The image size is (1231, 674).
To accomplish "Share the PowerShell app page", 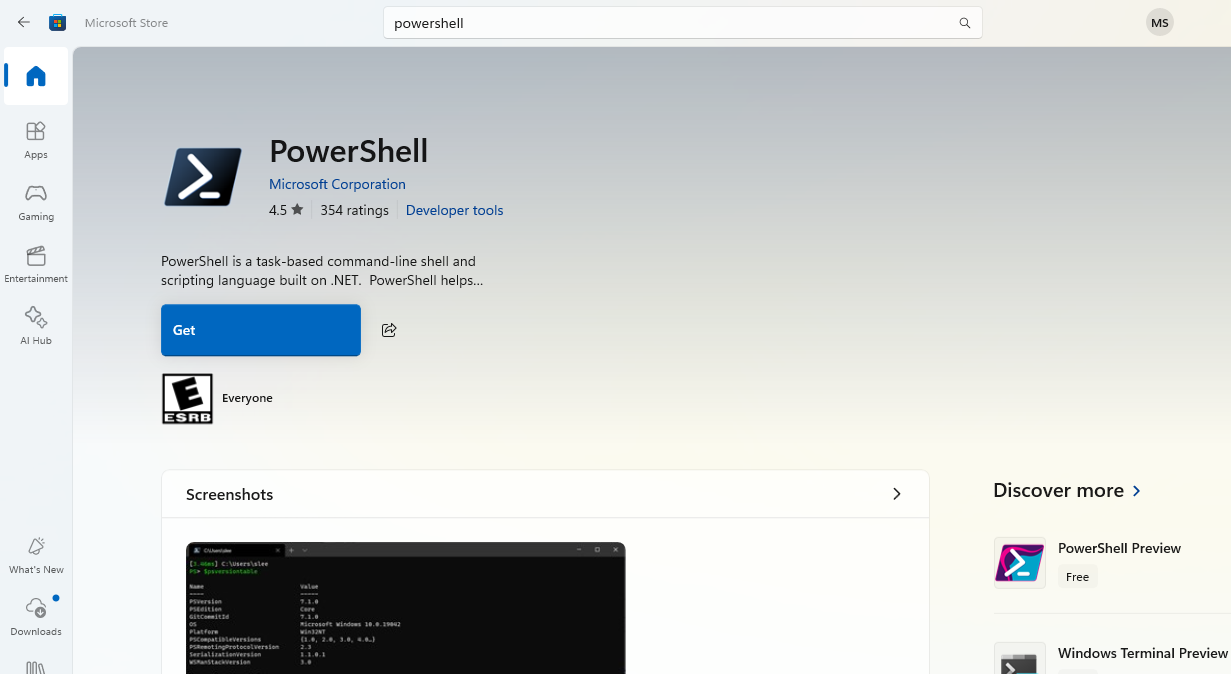I will [388, 329].
